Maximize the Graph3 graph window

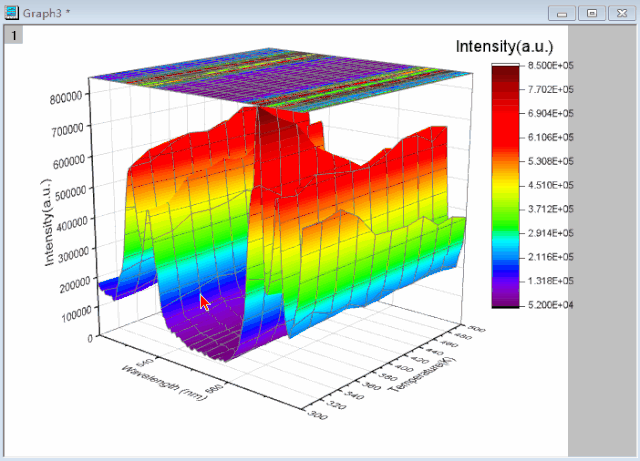click(592, 12)
